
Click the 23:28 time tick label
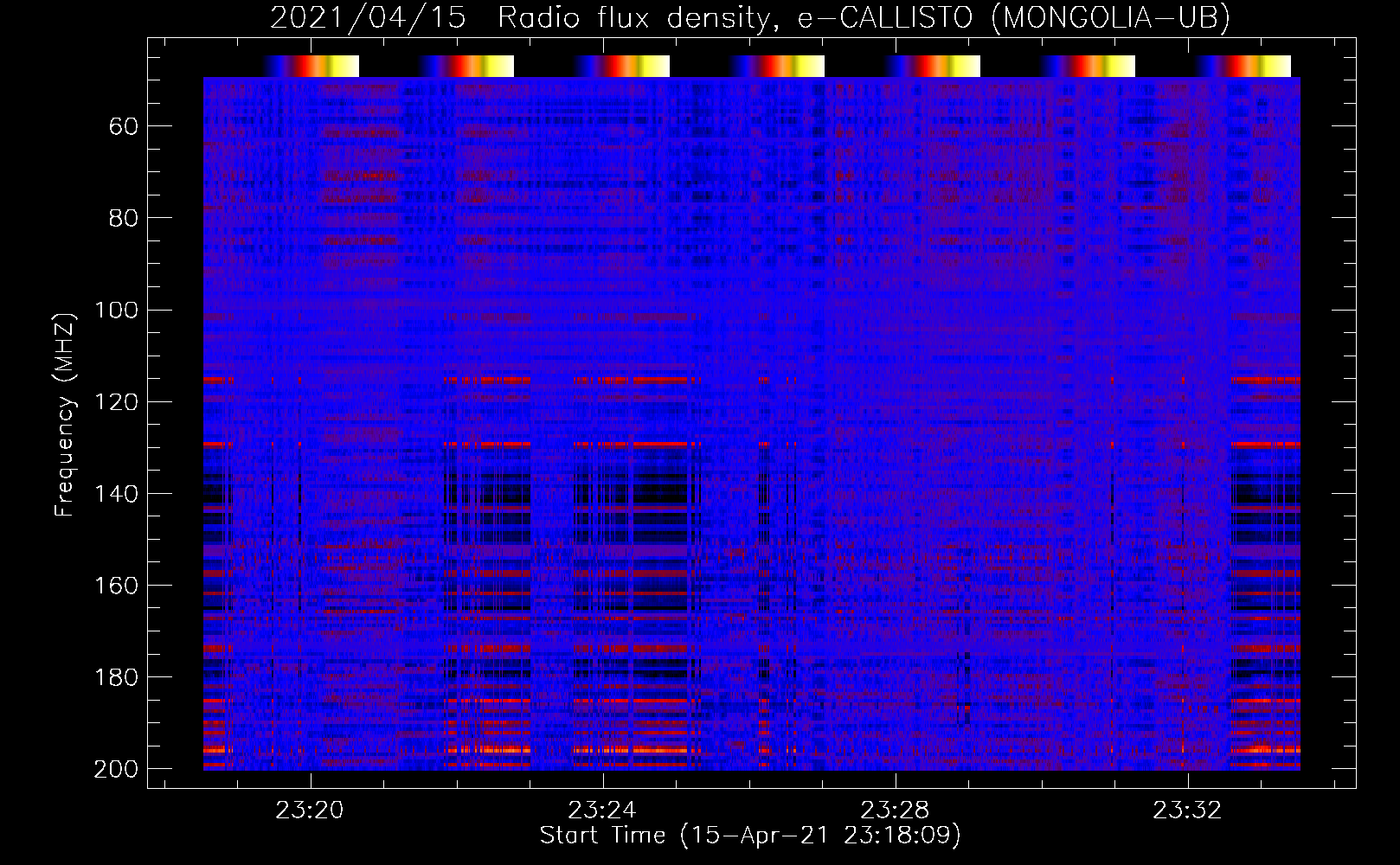895,811
